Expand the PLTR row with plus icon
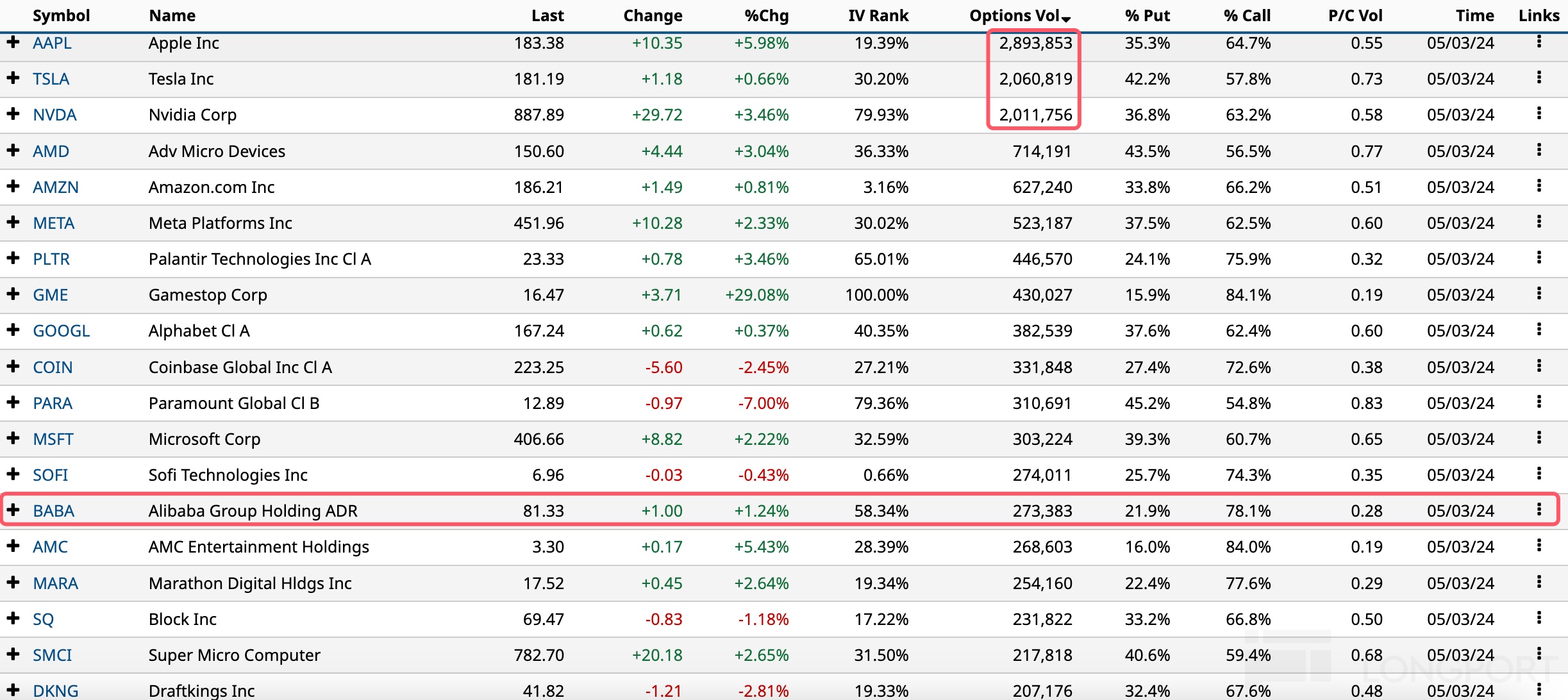Viewport: 1568px width, 700px height. [x=13, y=258]
